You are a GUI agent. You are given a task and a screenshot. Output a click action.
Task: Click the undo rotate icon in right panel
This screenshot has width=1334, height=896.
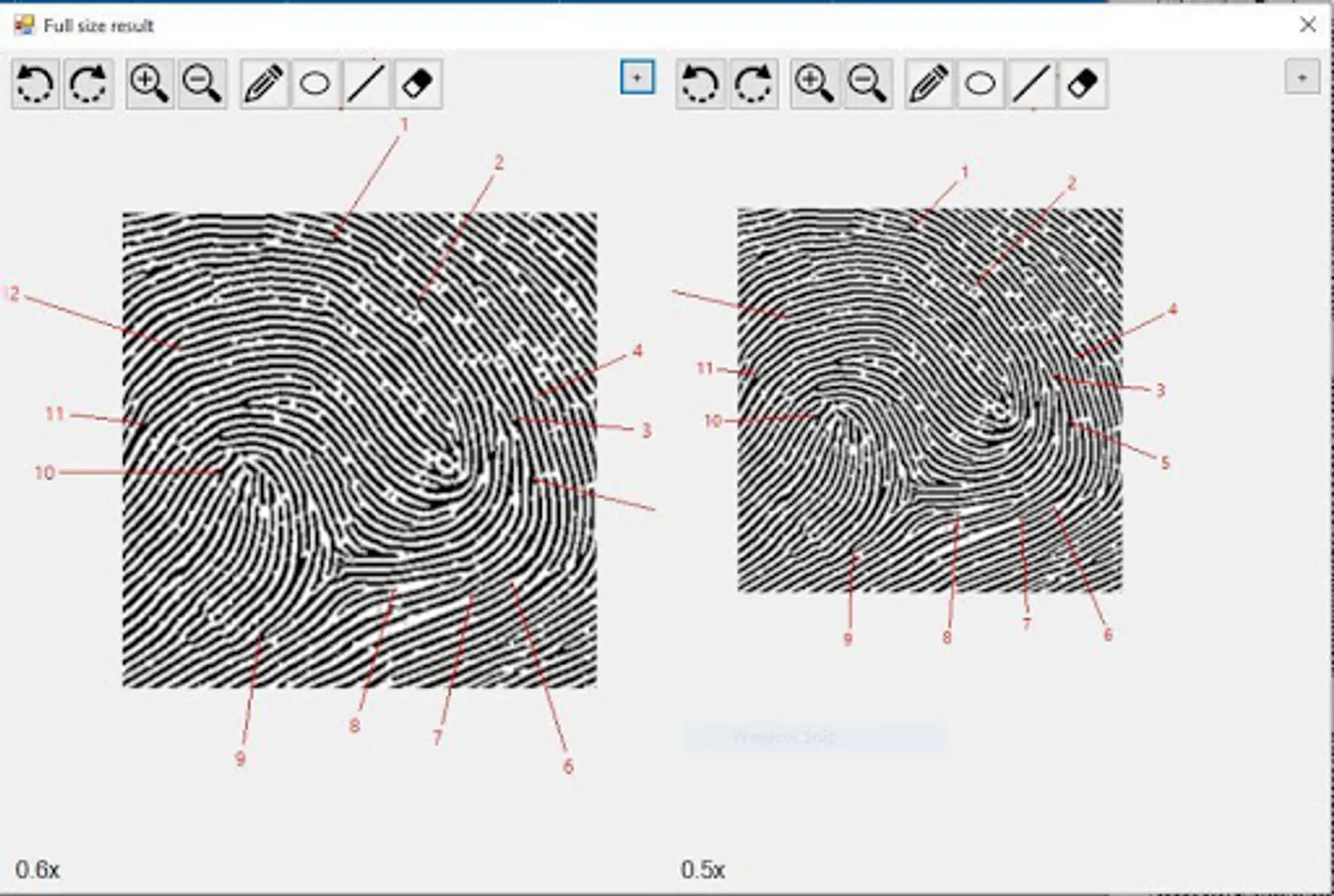[x=701, y=84]
